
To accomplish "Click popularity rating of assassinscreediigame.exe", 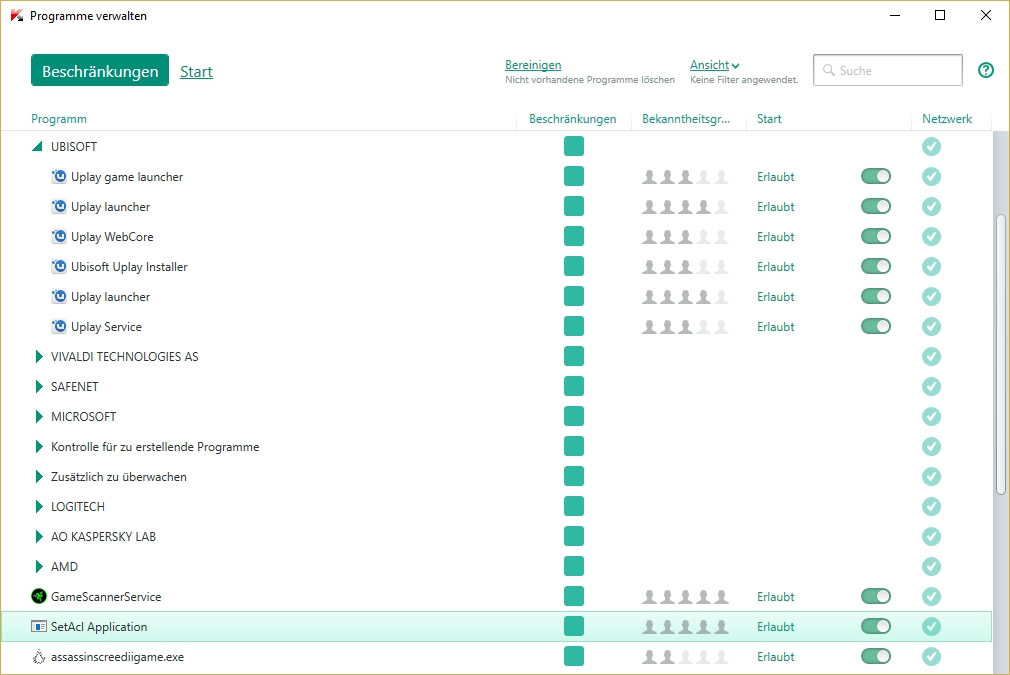I will (x=685, y=656).
